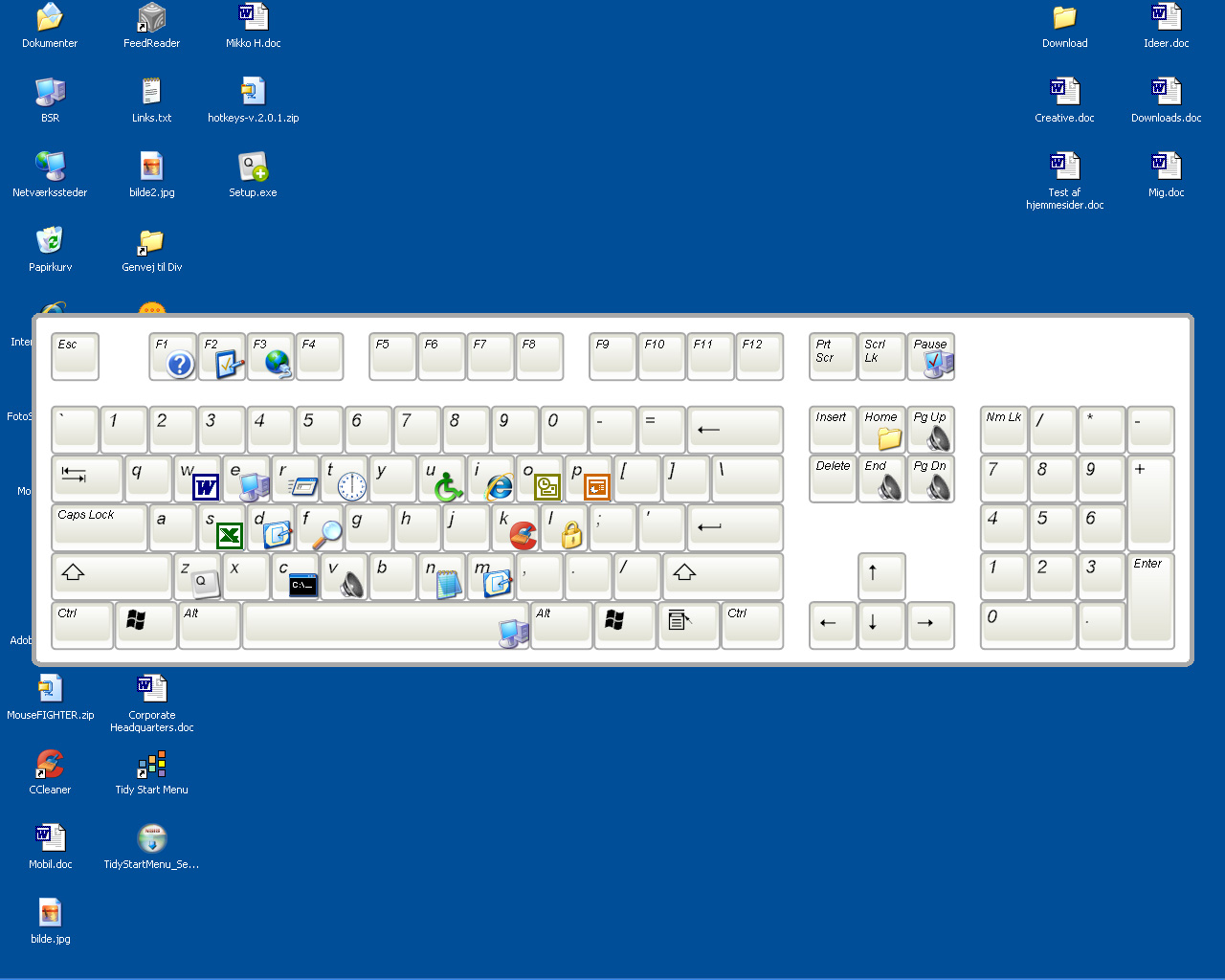Toggle the Scrl Lk key
Image resolution: width=1225 pixels, height=980 pixels.
880,356
